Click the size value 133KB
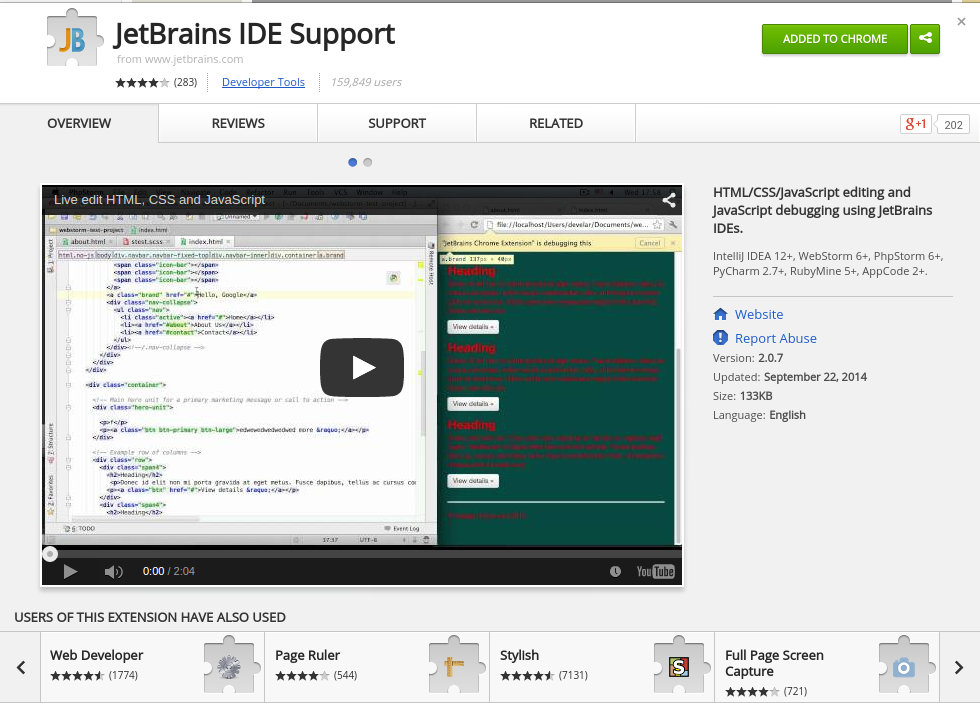The width and height of the screenshot is (980, 703). point(756,396)
